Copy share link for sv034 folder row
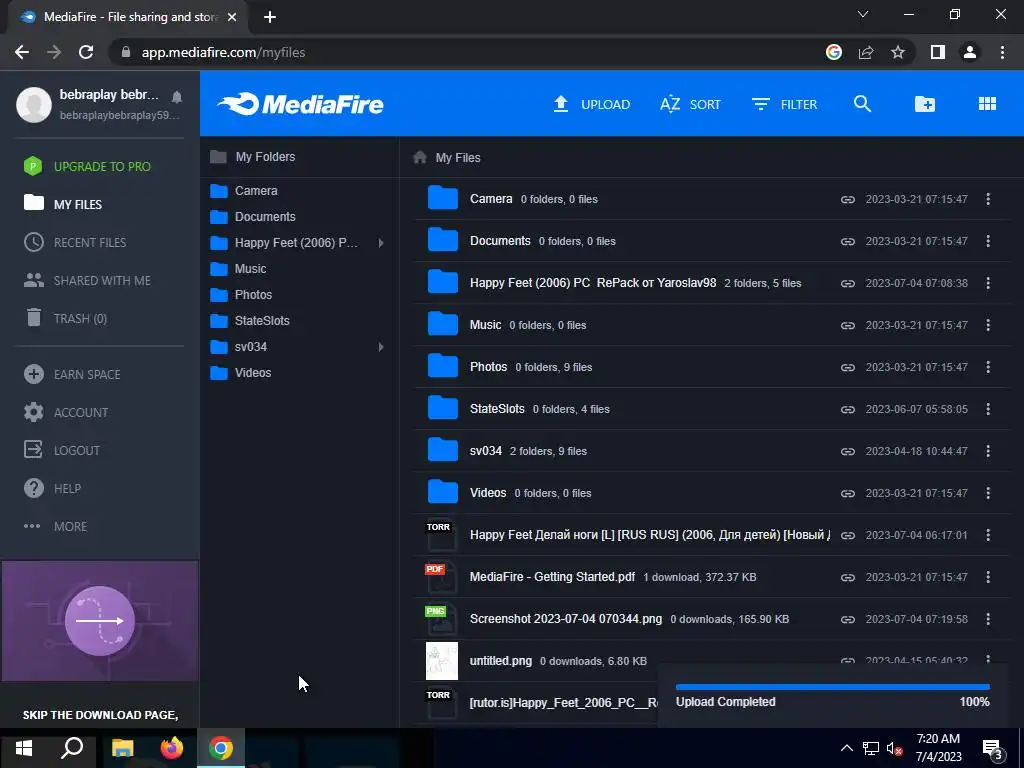Image resolution: width=1024 pixels, height=768 pixels. [x=848, y=451]
